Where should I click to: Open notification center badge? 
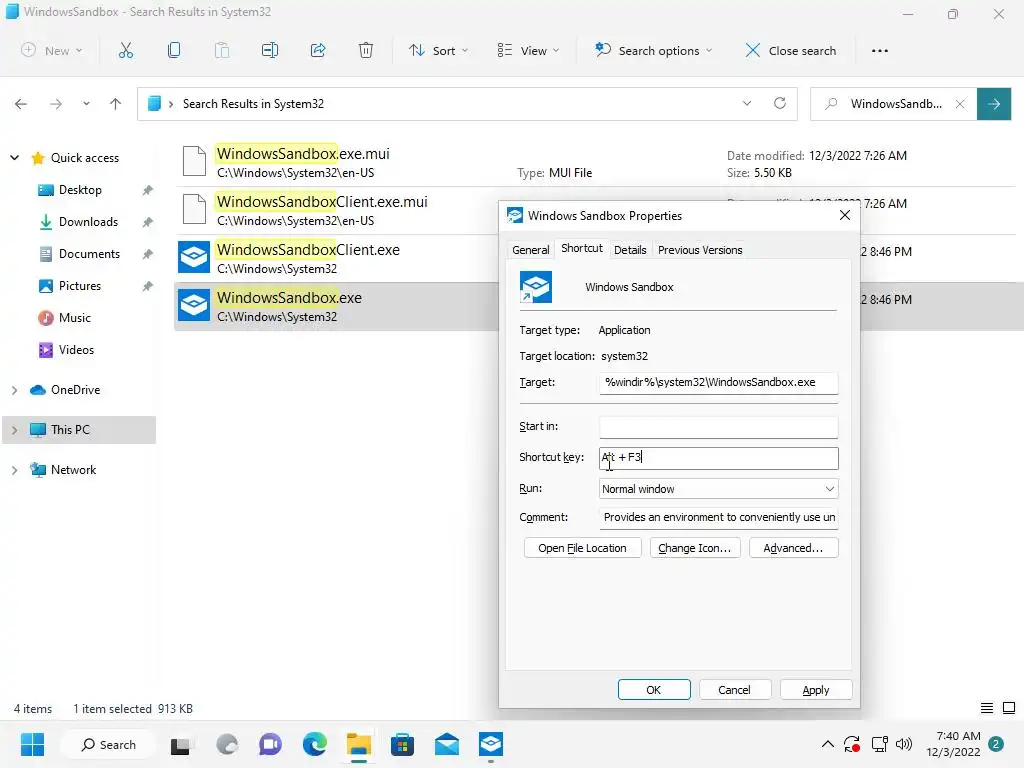[x=996, y=744]
